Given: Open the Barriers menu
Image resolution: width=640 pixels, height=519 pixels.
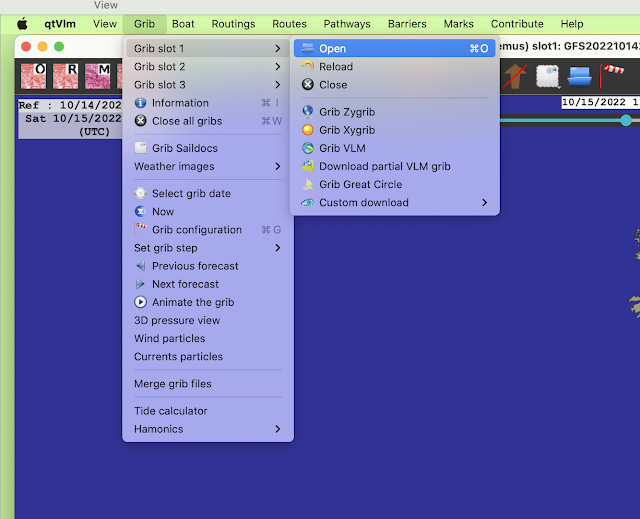Looking at the screenshot, I should coord(407,24).
